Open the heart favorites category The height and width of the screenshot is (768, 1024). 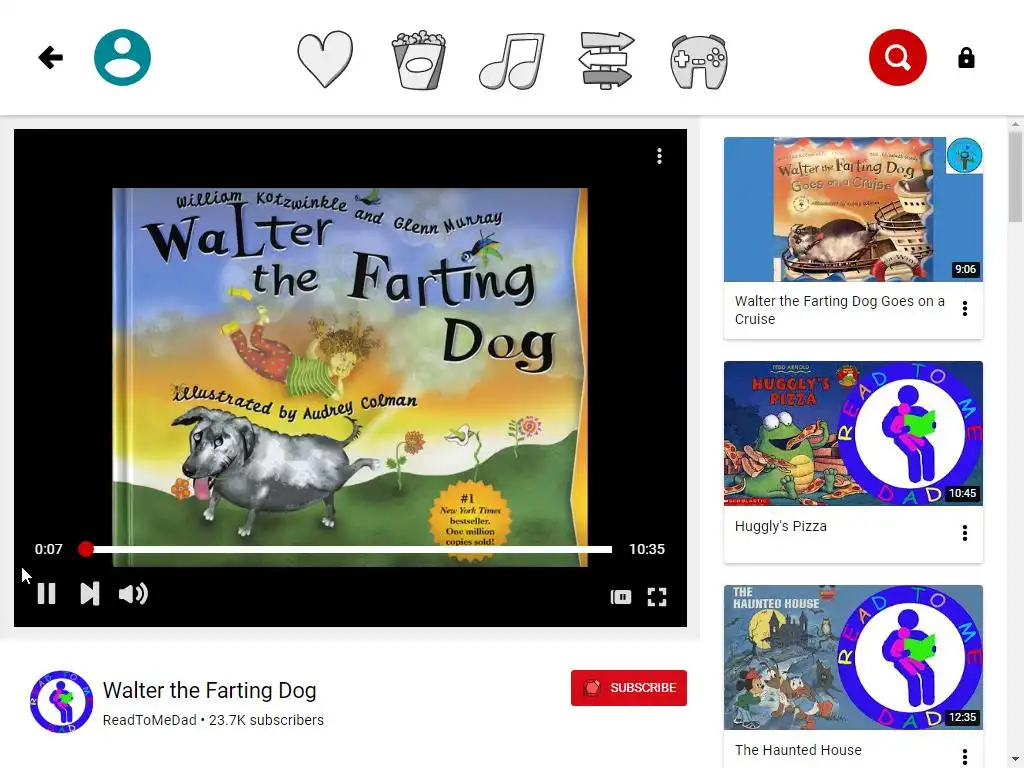(x=325, y=59)
